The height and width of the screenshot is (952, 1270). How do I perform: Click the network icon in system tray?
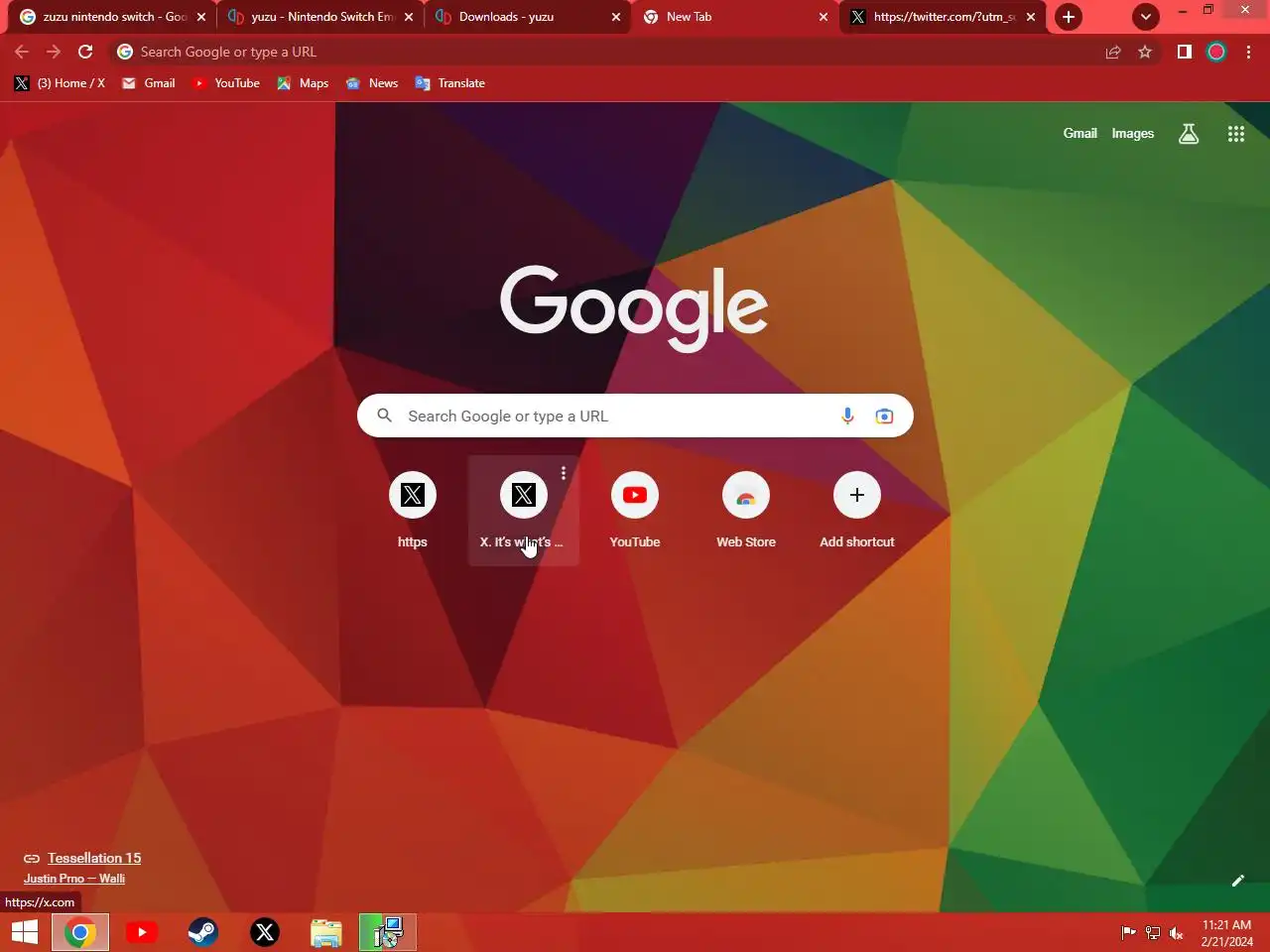[1153, 932]
